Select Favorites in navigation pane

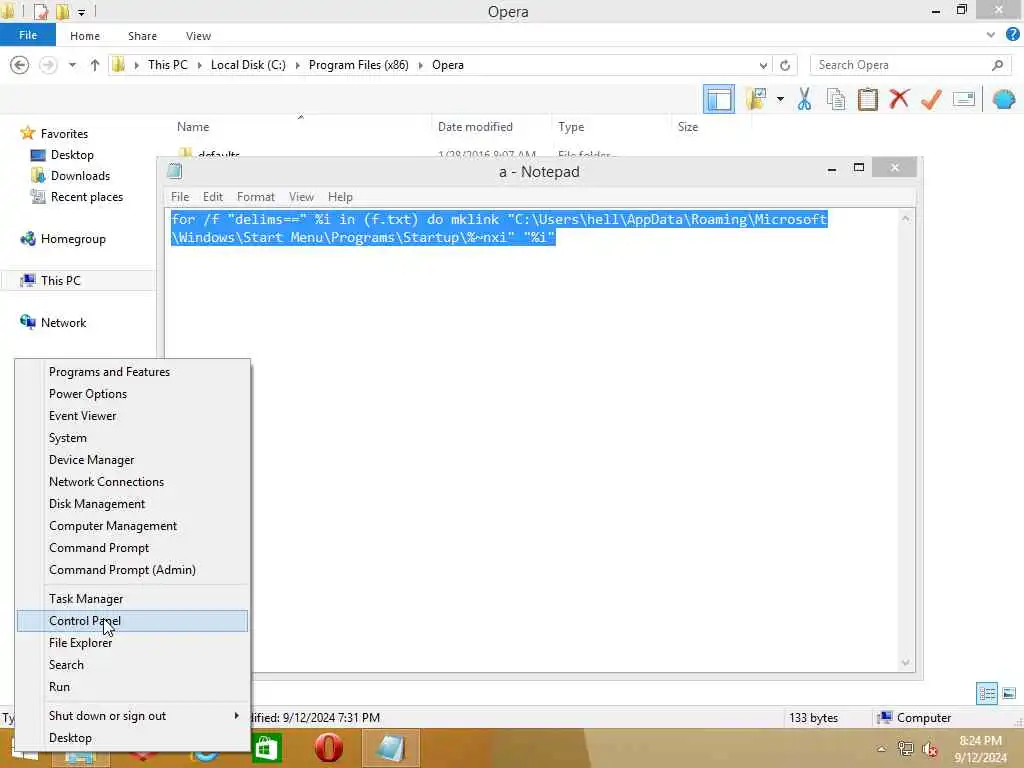click(64, 133)
